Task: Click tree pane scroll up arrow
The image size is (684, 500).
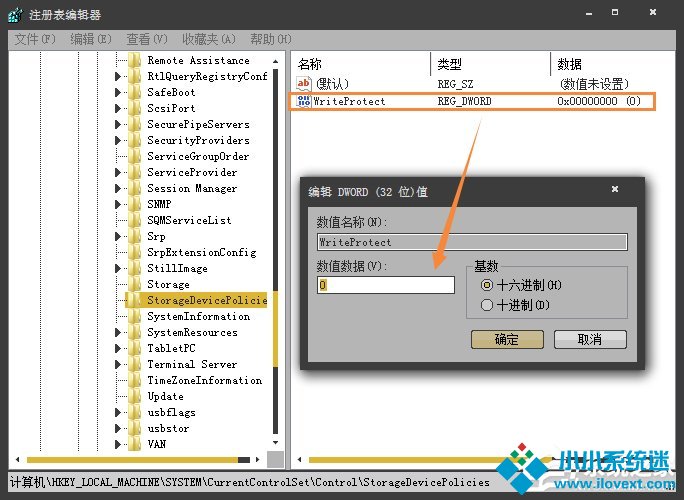Action: 275,61
